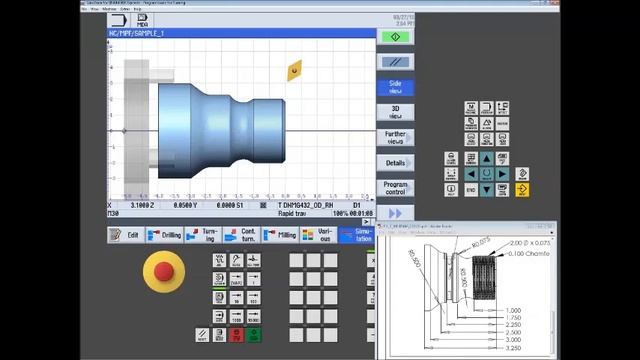Select increment 1 key
640x360 pixels.
(253, 279)
